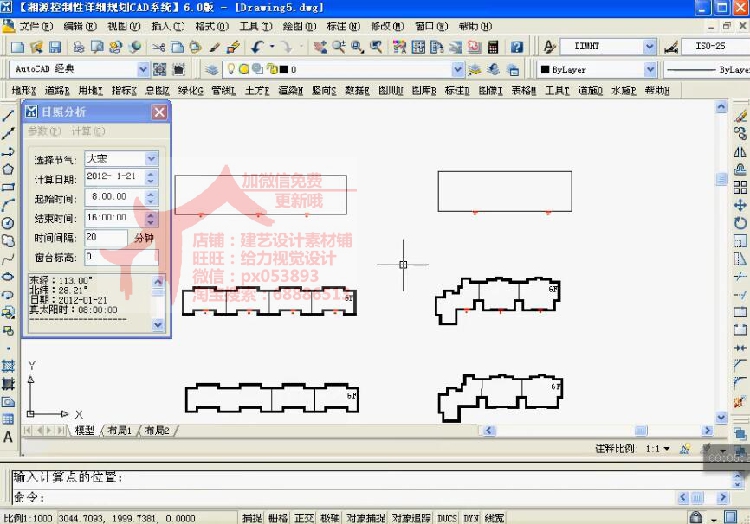Select the Multiline Text A tool
750x524 pixels.
tap(8, 437)
